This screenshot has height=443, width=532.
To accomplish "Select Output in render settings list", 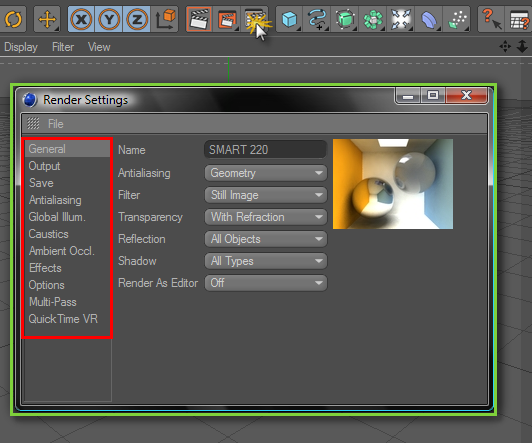I will click(44, 166).
